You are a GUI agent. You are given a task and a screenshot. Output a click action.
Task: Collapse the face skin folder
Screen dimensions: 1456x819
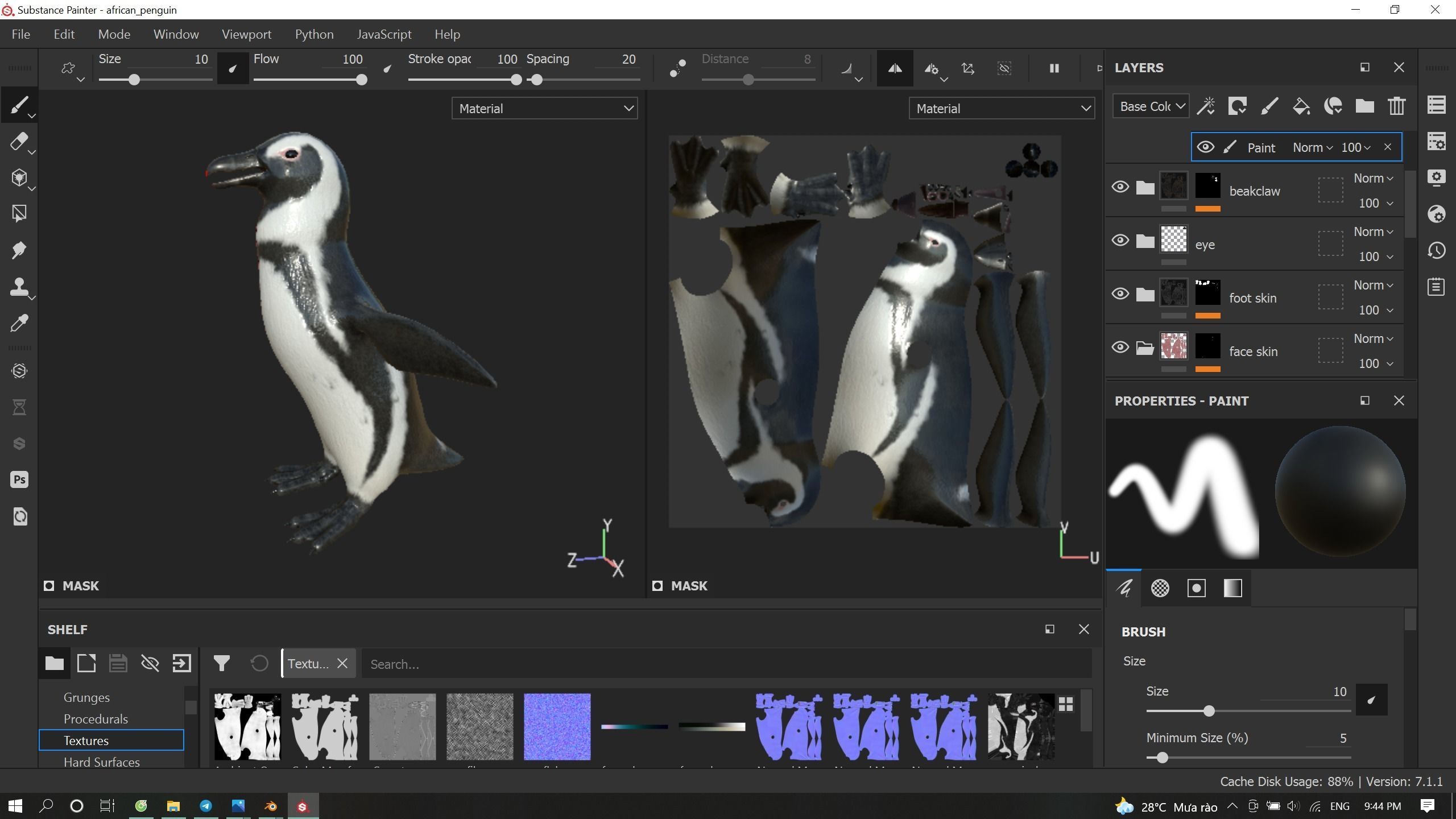(x=1144, y=348)
